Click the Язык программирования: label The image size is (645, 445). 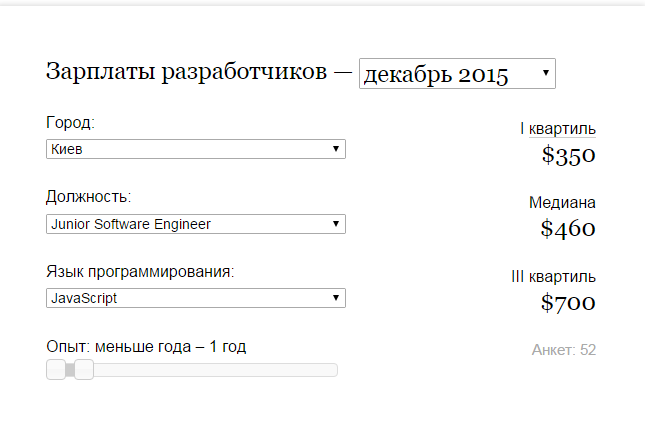coord(141,271)
